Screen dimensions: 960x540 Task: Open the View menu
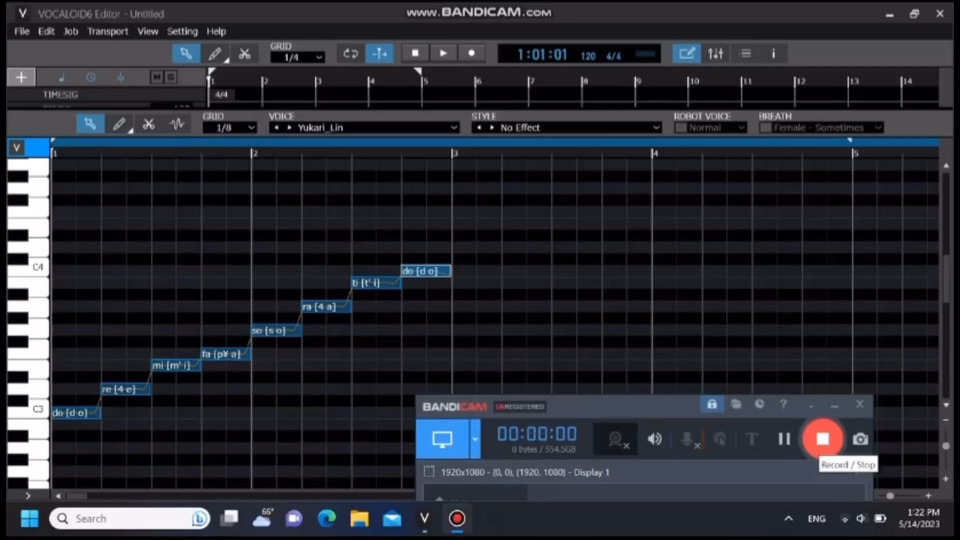point(148,31)
